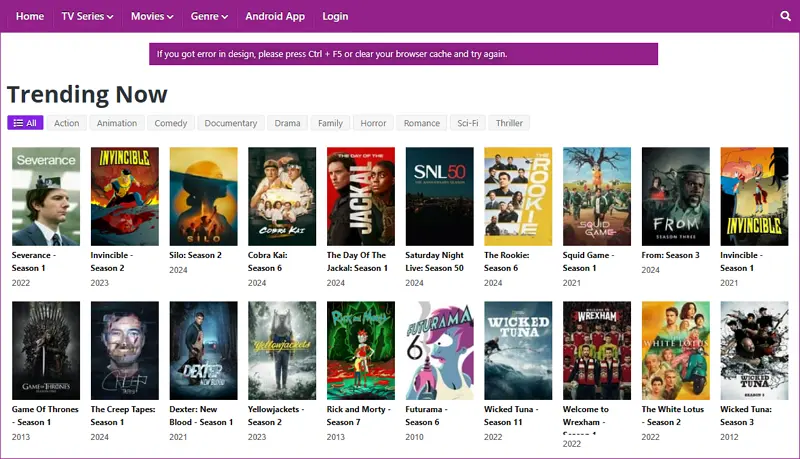Open the Severance poster thumbnail
Screen dimensions: 800x459
46,196
